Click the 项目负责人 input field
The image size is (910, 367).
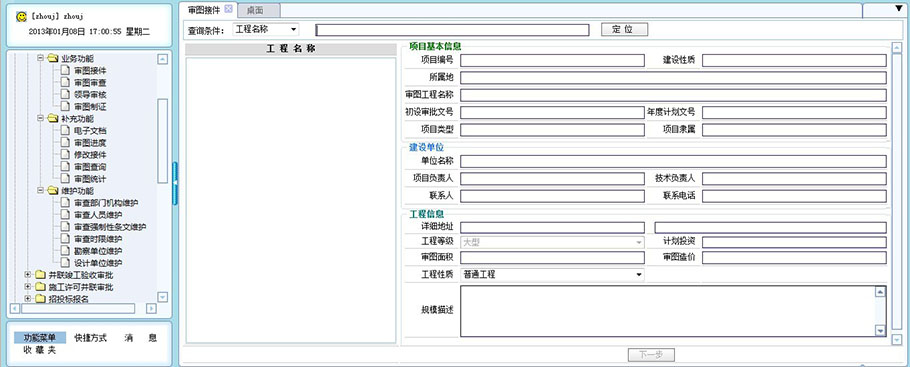pos(552,179)
